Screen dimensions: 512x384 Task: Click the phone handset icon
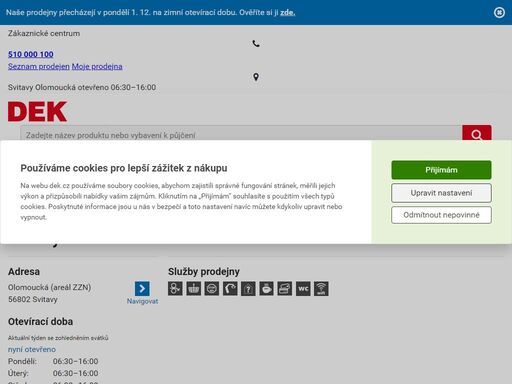coord(256,44)
